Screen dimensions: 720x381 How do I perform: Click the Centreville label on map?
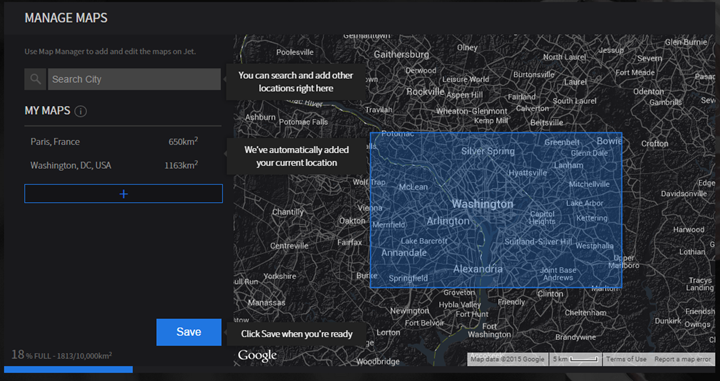(289, 246)
